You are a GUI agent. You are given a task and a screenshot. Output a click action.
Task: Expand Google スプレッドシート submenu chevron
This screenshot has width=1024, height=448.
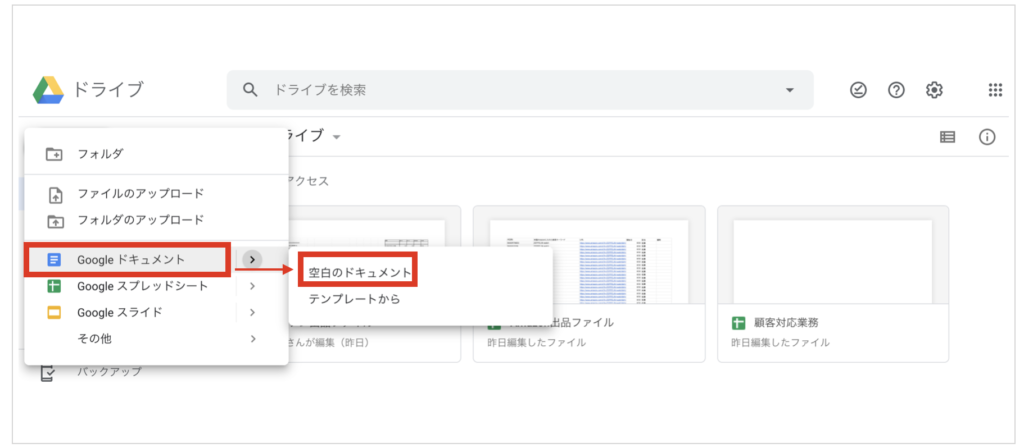(252, 286)
